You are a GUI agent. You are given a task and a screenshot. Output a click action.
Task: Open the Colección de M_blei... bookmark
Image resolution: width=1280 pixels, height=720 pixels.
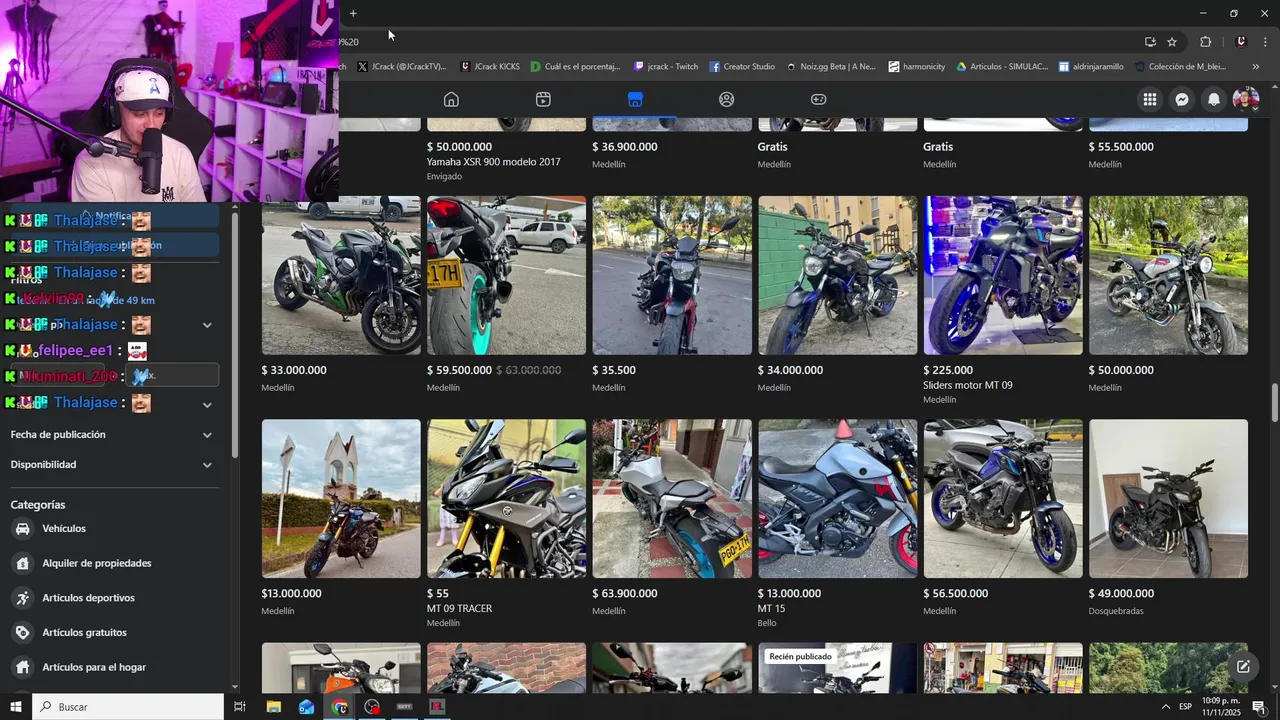1180,67
